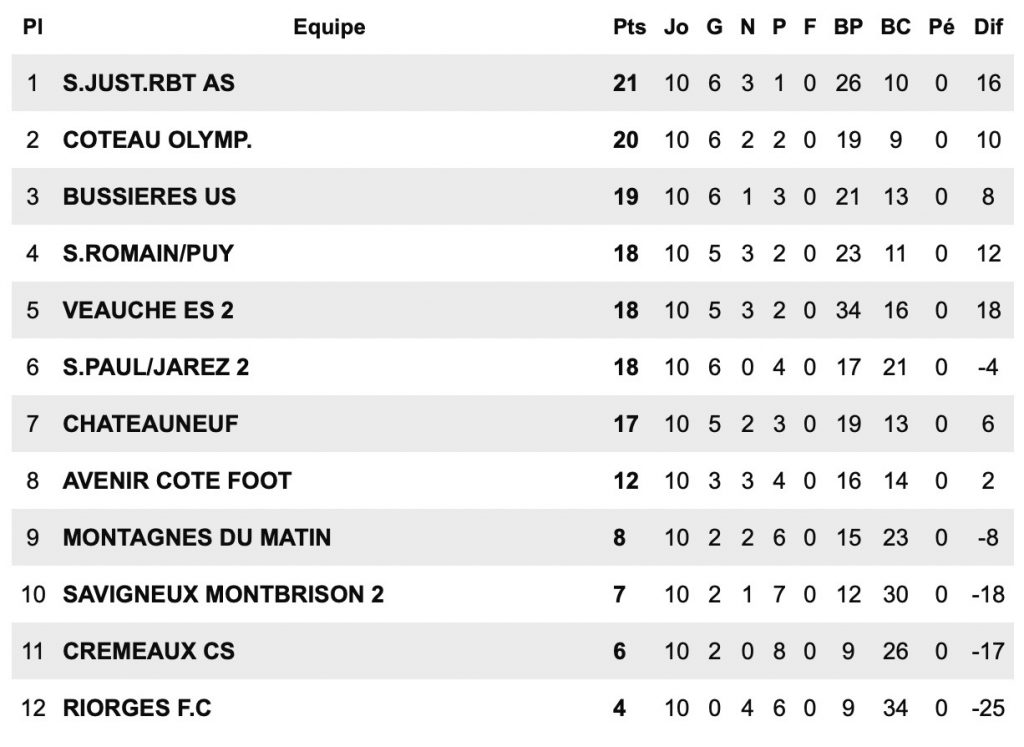The width and height of the screenshot is (1024, 747).
Task: Click the Equipe column header
Action: coord(329,27)
